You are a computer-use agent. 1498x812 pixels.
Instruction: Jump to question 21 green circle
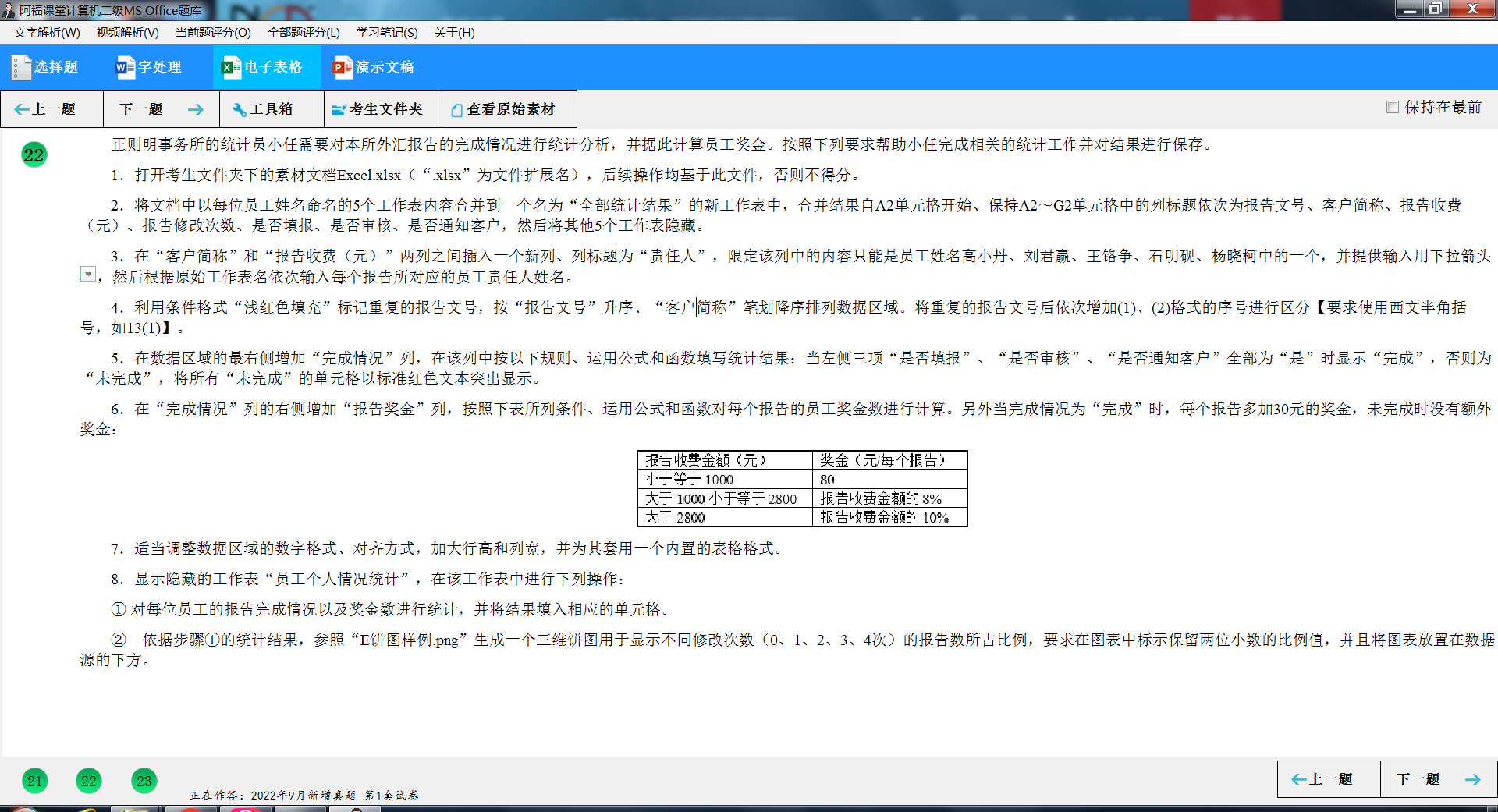click(x=34, y=781)
